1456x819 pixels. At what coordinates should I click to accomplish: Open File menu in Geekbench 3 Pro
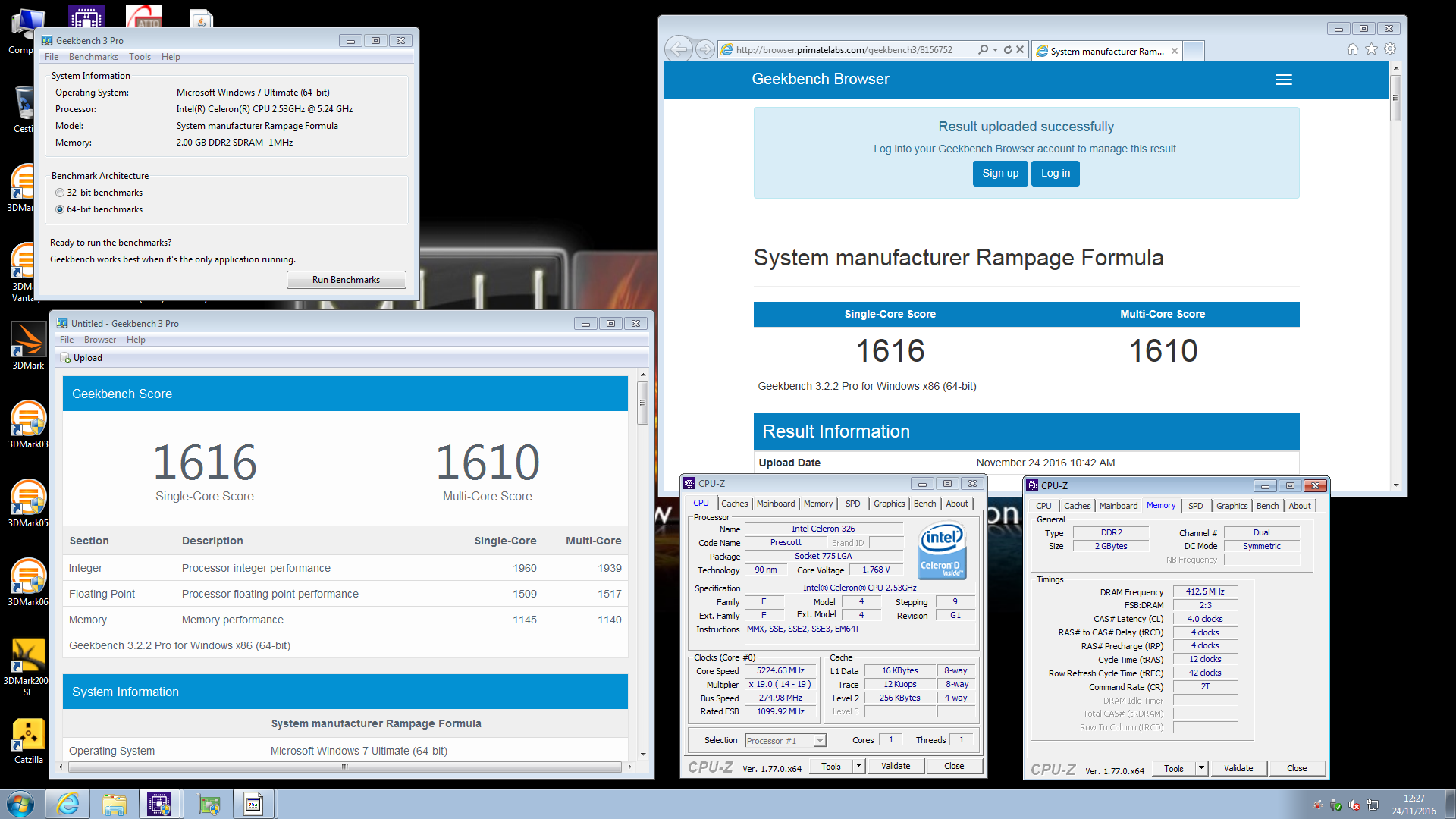pos(52,57)
